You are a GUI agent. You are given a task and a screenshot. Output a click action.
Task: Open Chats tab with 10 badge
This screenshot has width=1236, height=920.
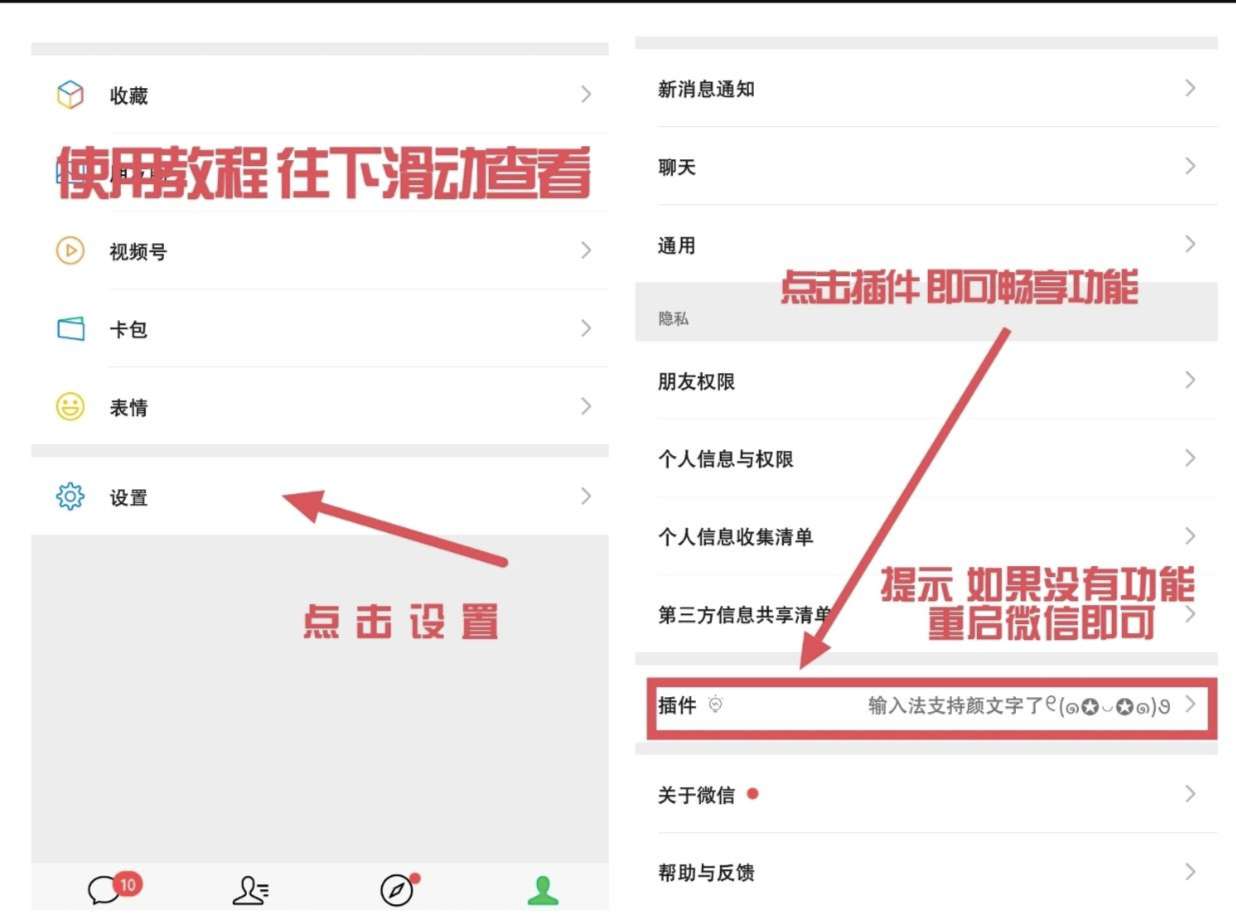coord(107,889)
